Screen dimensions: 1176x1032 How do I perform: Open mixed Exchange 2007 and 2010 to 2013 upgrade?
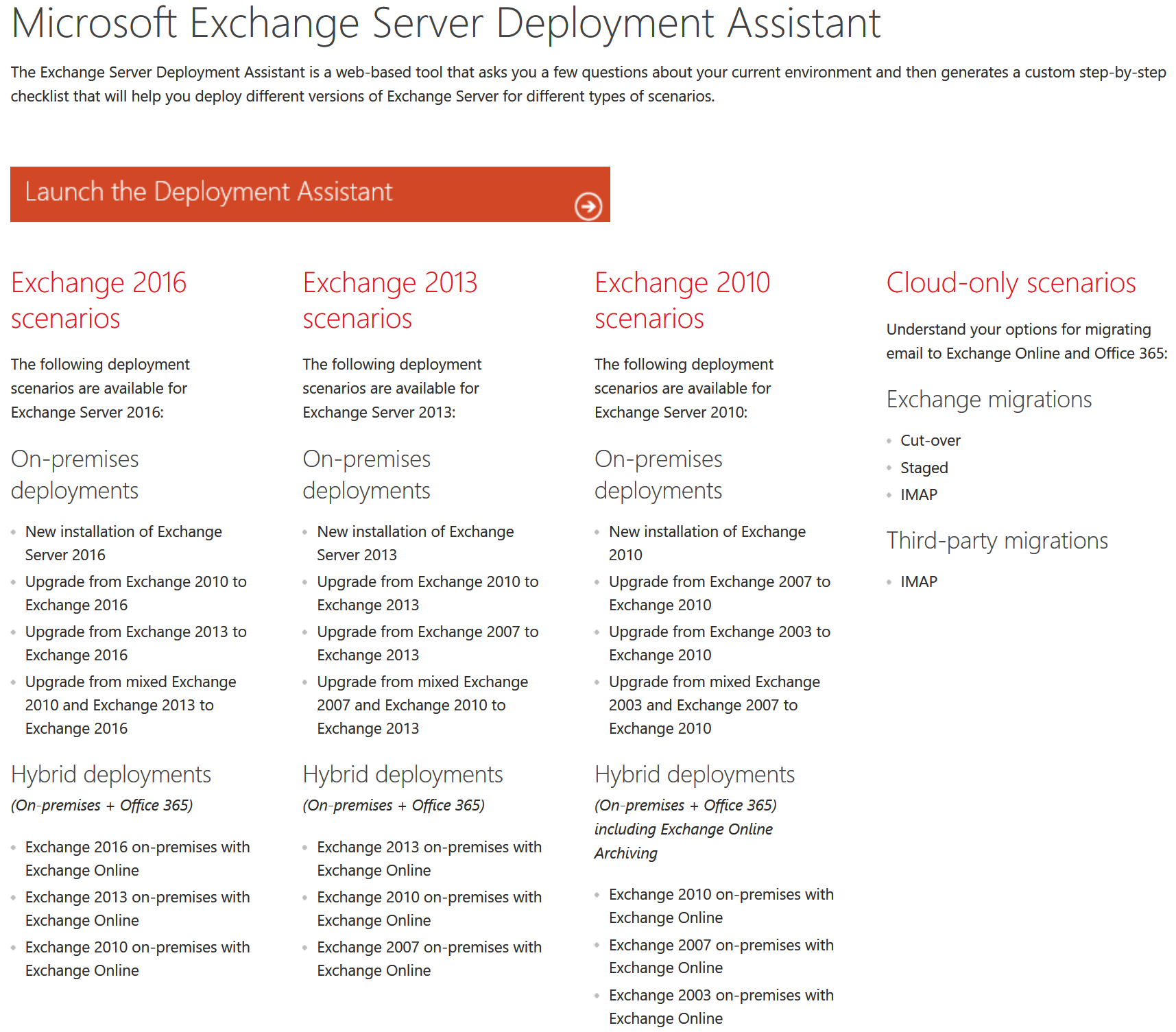pos(422,705)
